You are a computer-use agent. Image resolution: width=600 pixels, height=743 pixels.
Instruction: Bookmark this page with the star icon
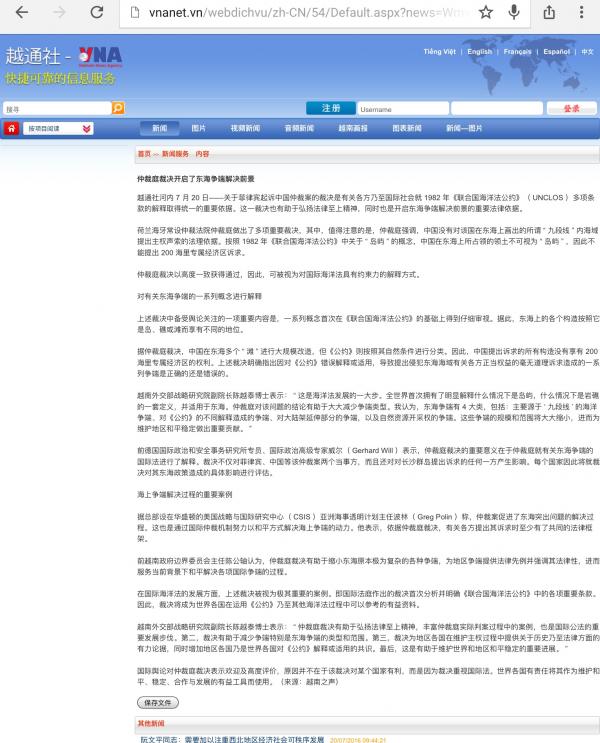(485, 13)
